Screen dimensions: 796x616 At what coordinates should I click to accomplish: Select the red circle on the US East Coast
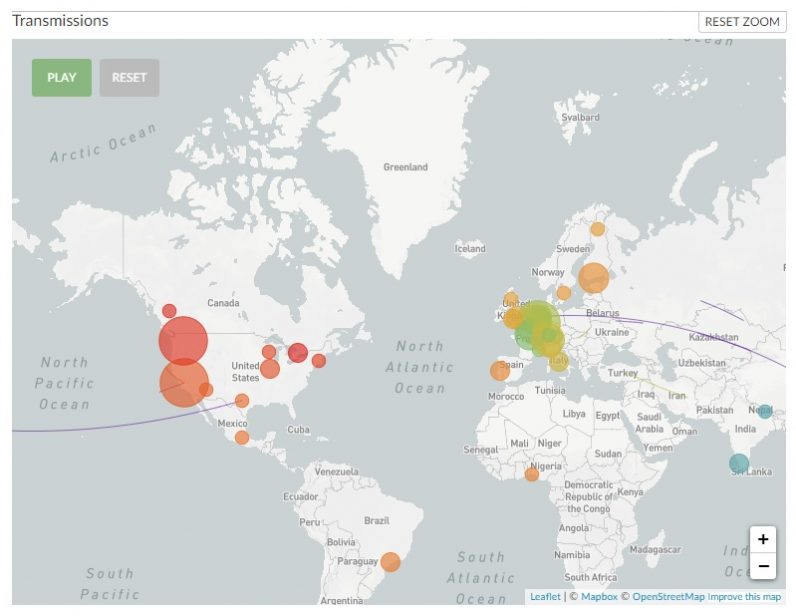coord(319,361)
